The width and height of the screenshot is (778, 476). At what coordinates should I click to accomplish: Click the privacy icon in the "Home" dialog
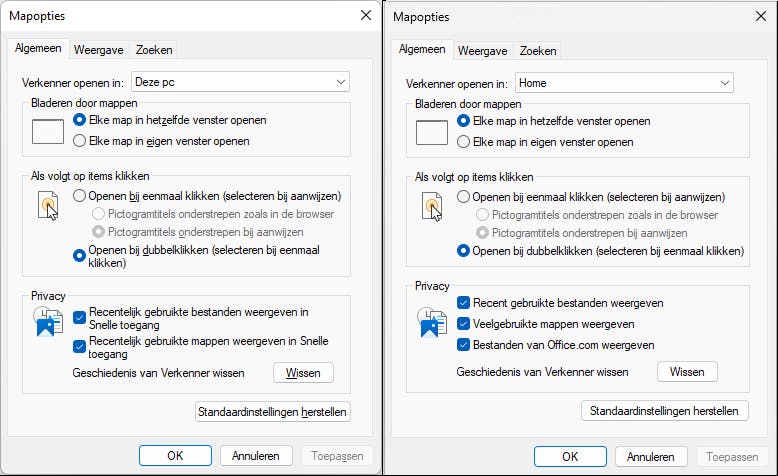click(x=433, y=321)
